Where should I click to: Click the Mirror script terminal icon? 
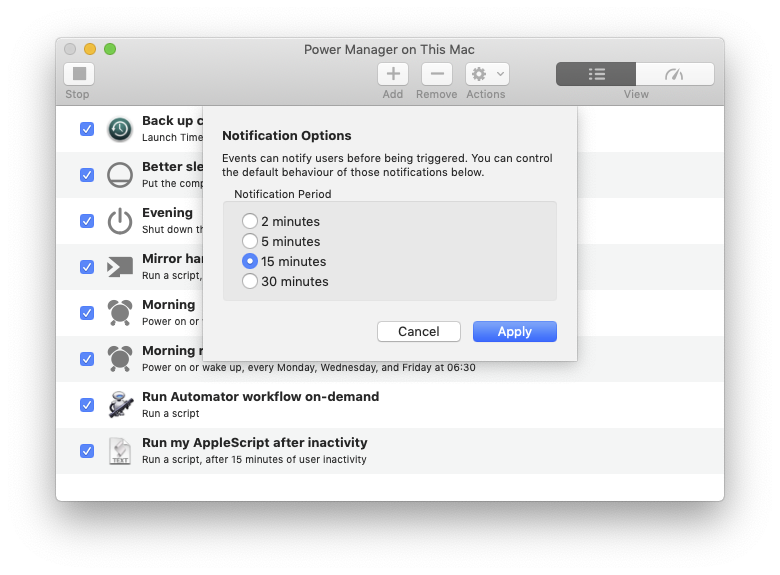click(120, 267)
